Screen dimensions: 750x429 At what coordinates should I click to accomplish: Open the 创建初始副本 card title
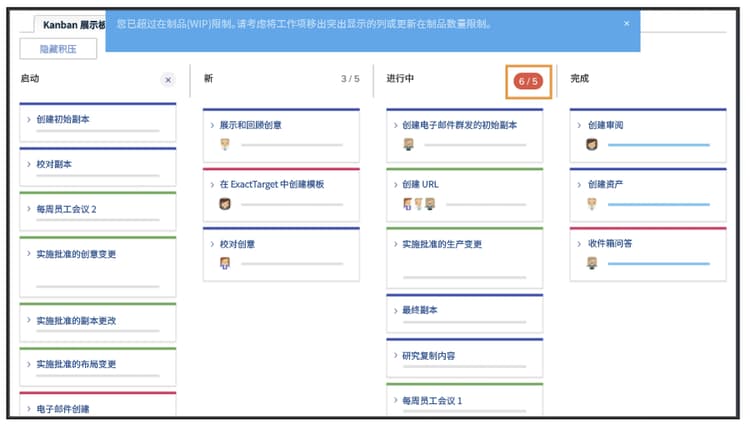click(63, 120)
